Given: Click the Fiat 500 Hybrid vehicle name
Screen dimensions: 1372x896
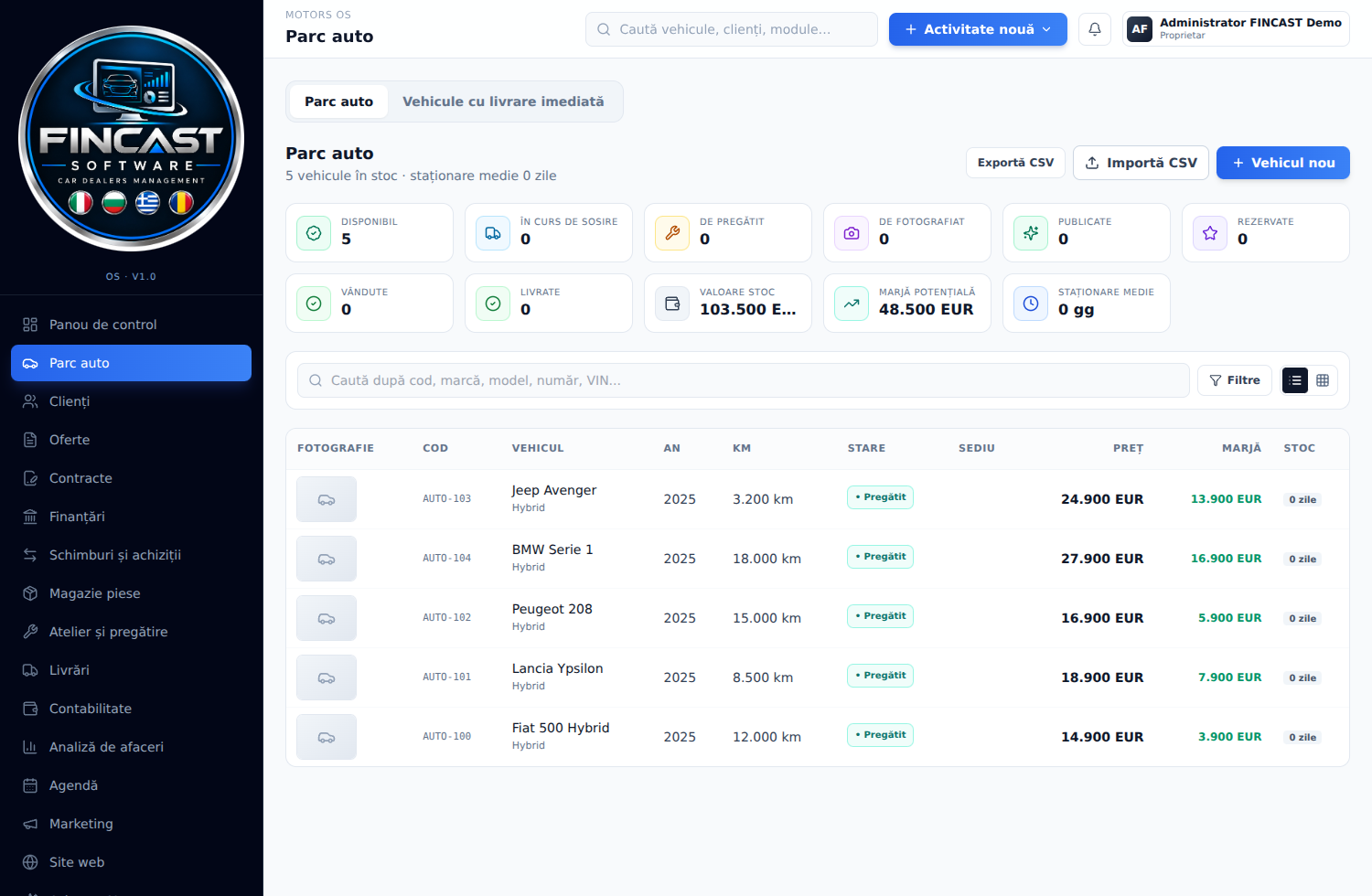Looking at the screenshot, I should [x=561, y=728].
